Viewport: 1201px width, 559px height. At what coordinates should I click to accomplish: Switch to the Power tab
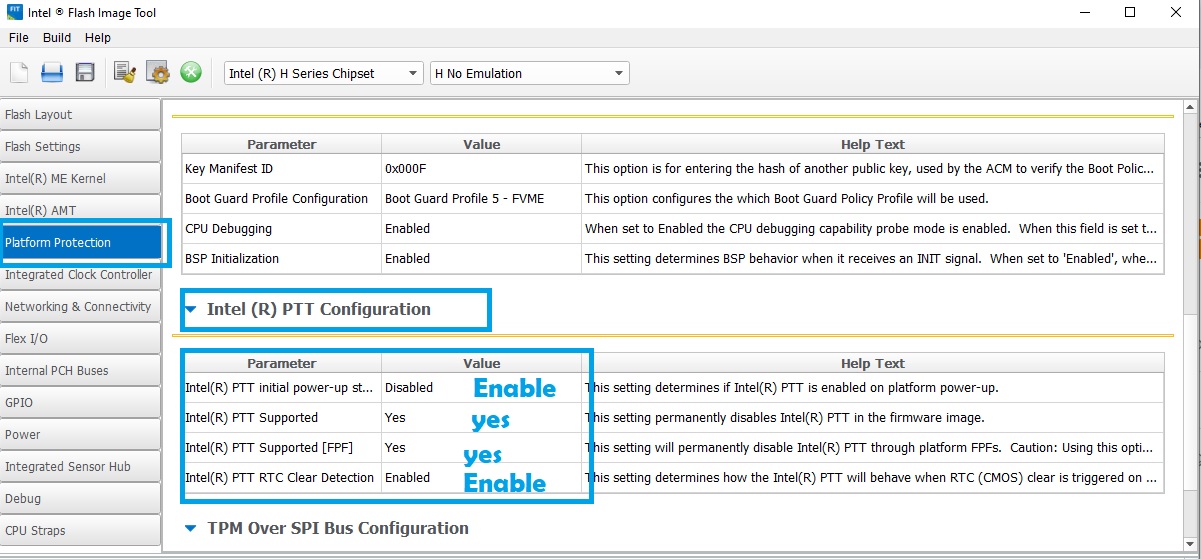80,434
